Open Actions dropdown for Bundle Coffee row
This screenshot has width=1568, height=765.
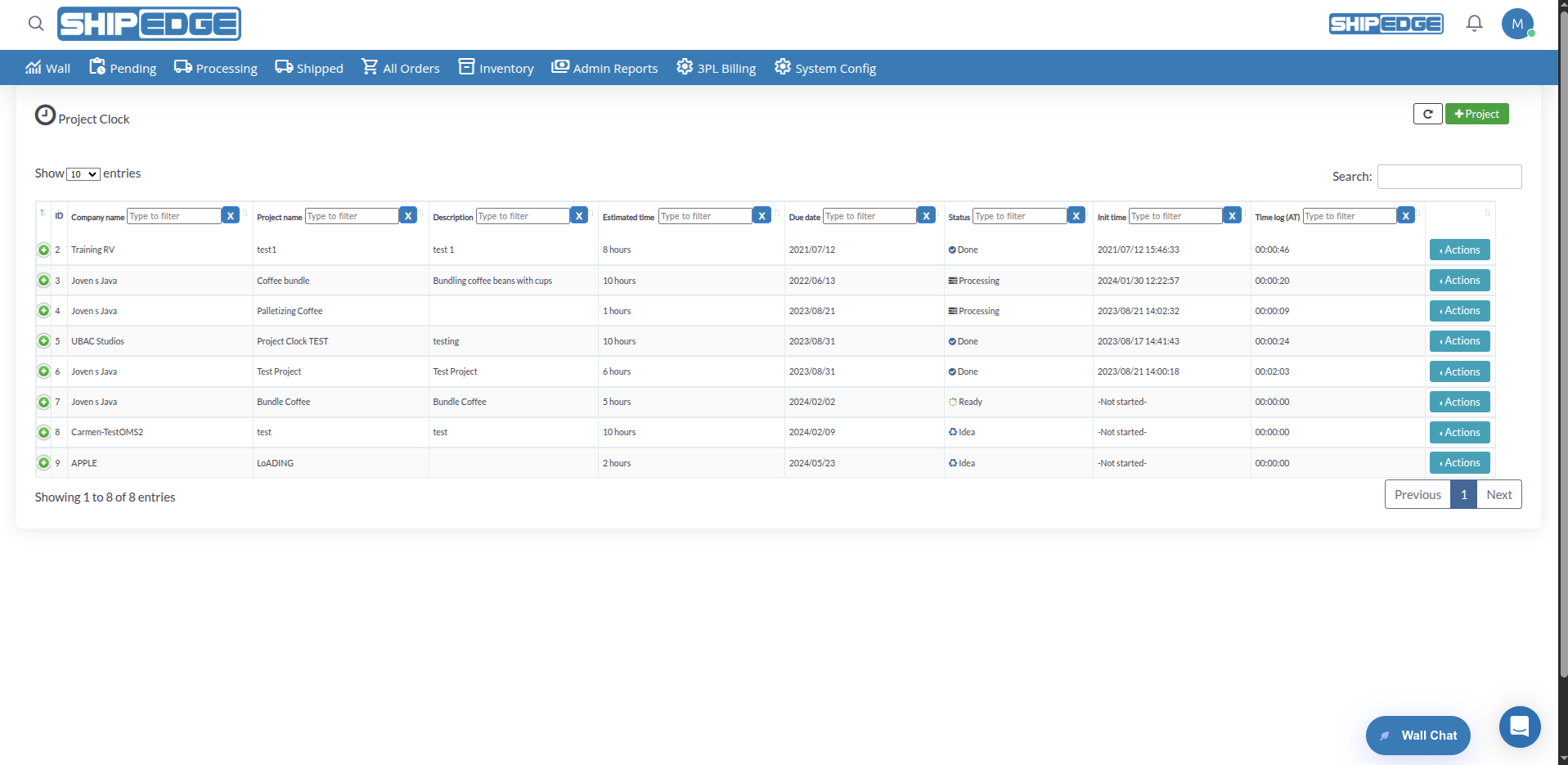click(x=1459, y=403)
